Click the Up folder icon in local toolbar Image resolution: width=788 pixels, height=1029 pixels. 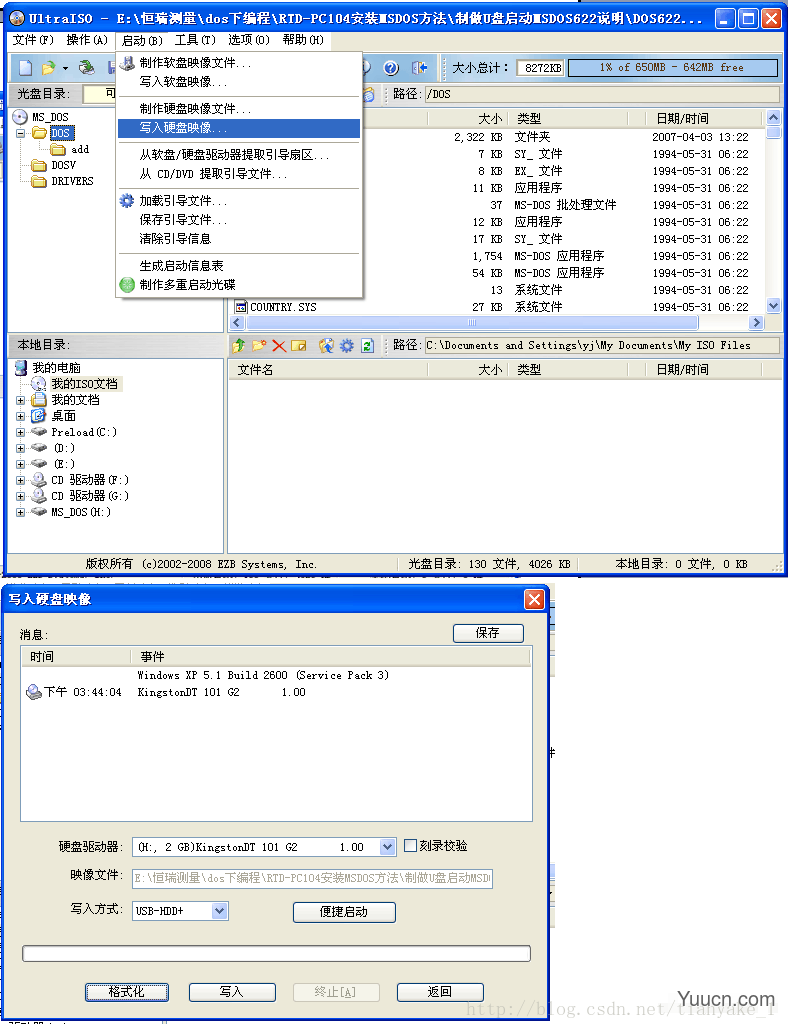(x=238, y=345)
